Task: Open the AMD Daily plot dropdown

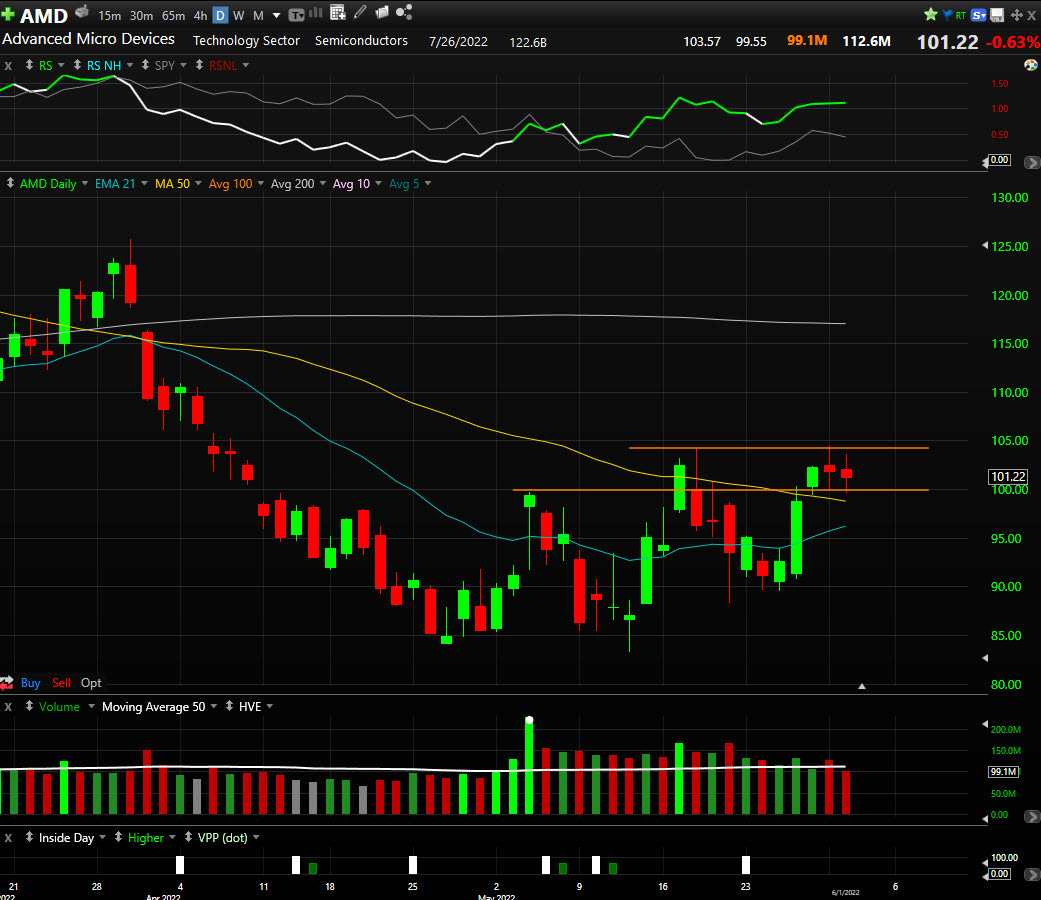Action: coord(85,183)
